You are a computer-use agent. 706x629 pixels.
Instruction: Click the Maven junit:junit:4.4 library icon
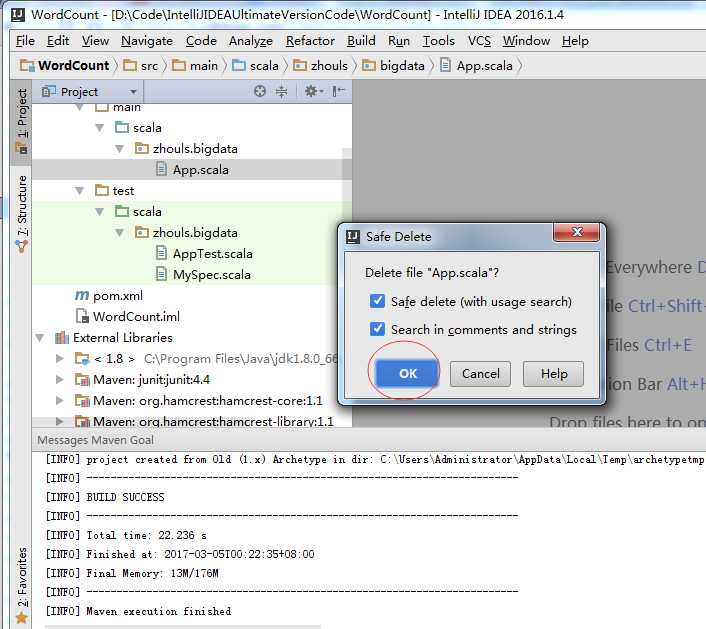[x=82, y=380]
